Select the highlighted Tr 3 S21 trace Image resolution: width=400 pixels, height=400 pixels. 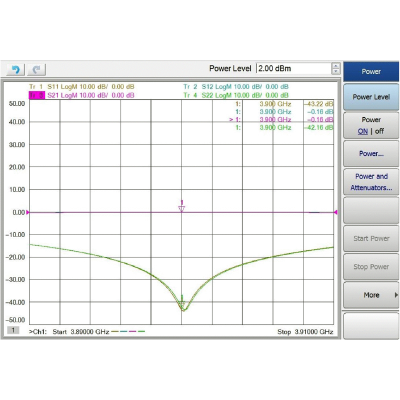pos(82,95)
